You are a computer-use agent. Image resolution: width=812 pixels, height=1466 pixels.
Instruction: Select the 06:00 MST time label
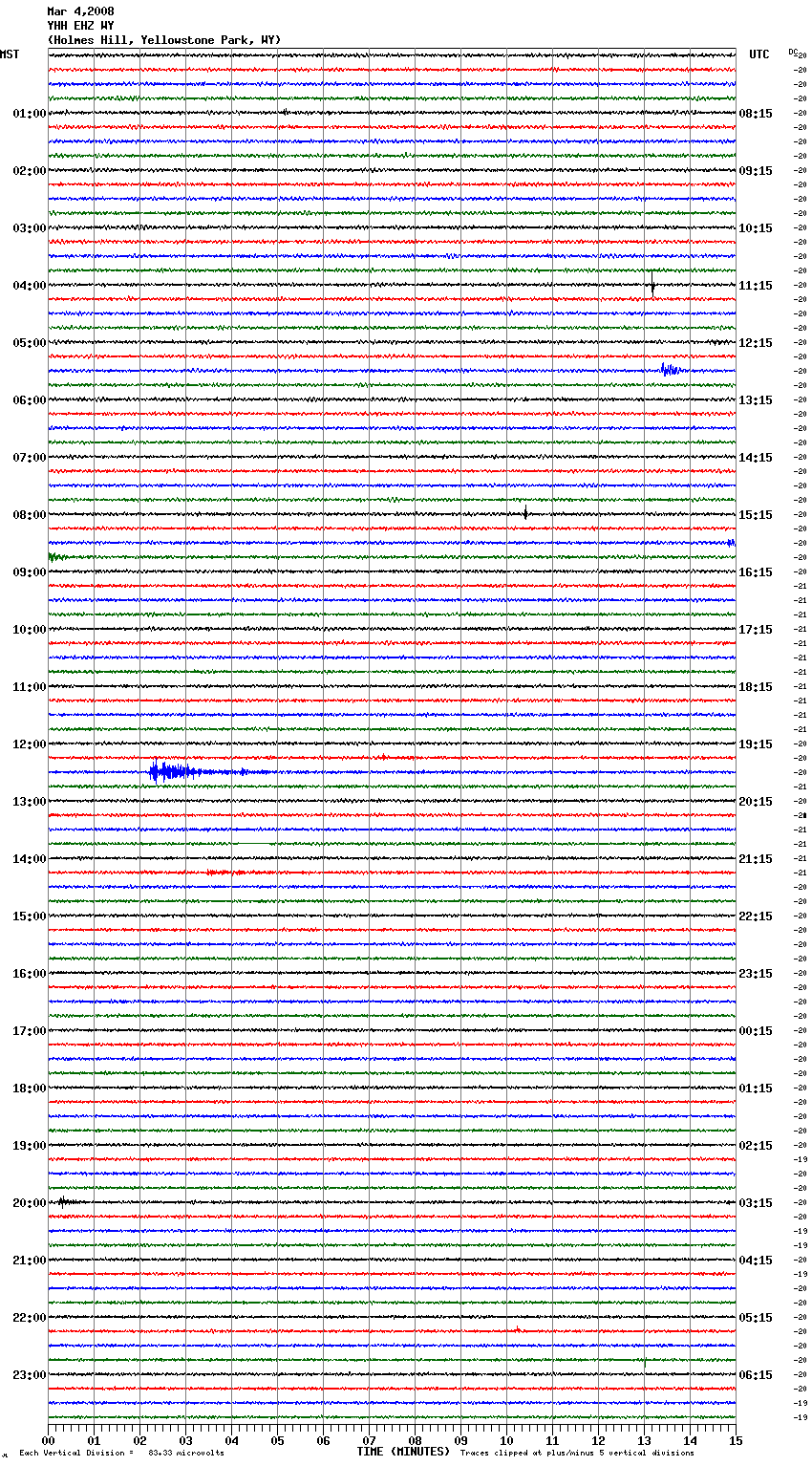pos(30,400)
